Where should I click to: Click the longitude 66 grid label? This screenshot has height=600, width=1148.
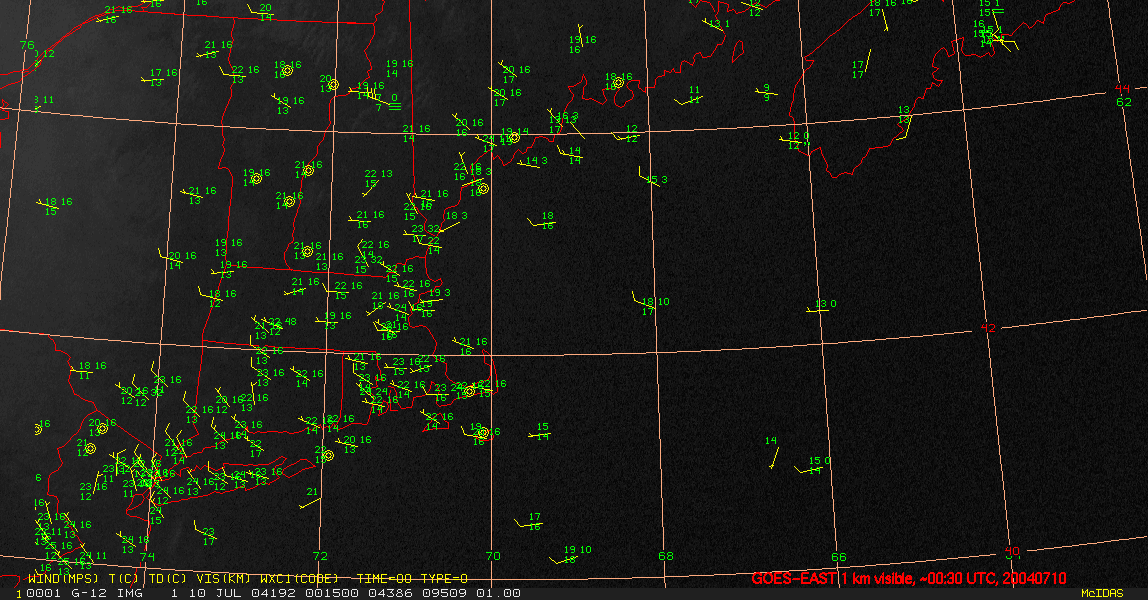839,557
